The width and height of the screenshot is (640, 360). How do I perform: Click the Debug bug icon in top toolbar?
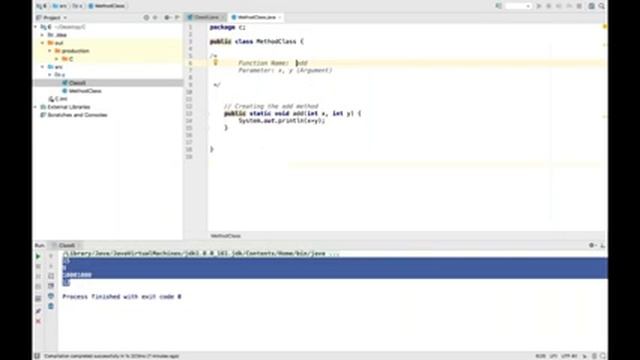(x=549, y=6)
